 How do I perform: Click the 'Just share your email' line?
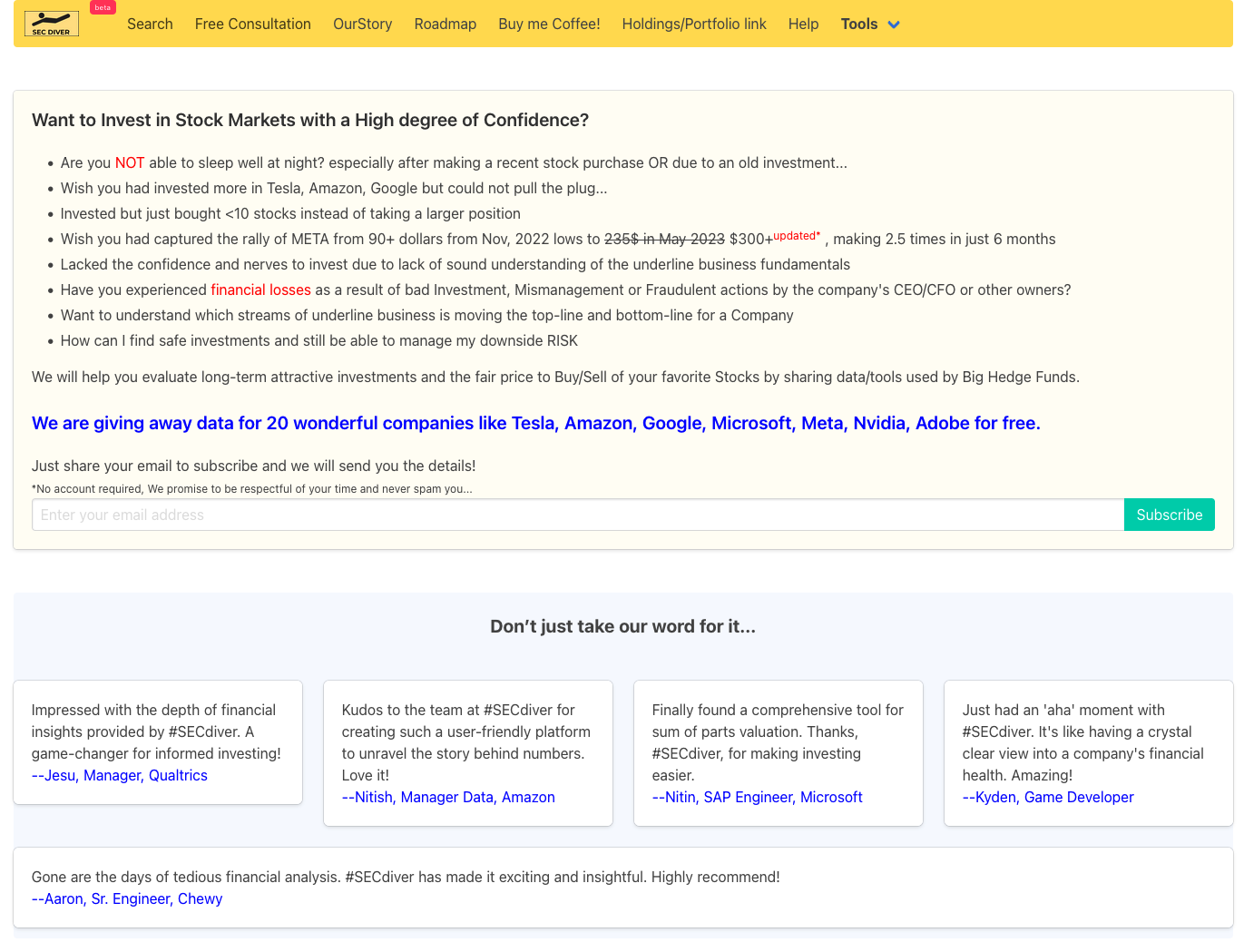253,466
